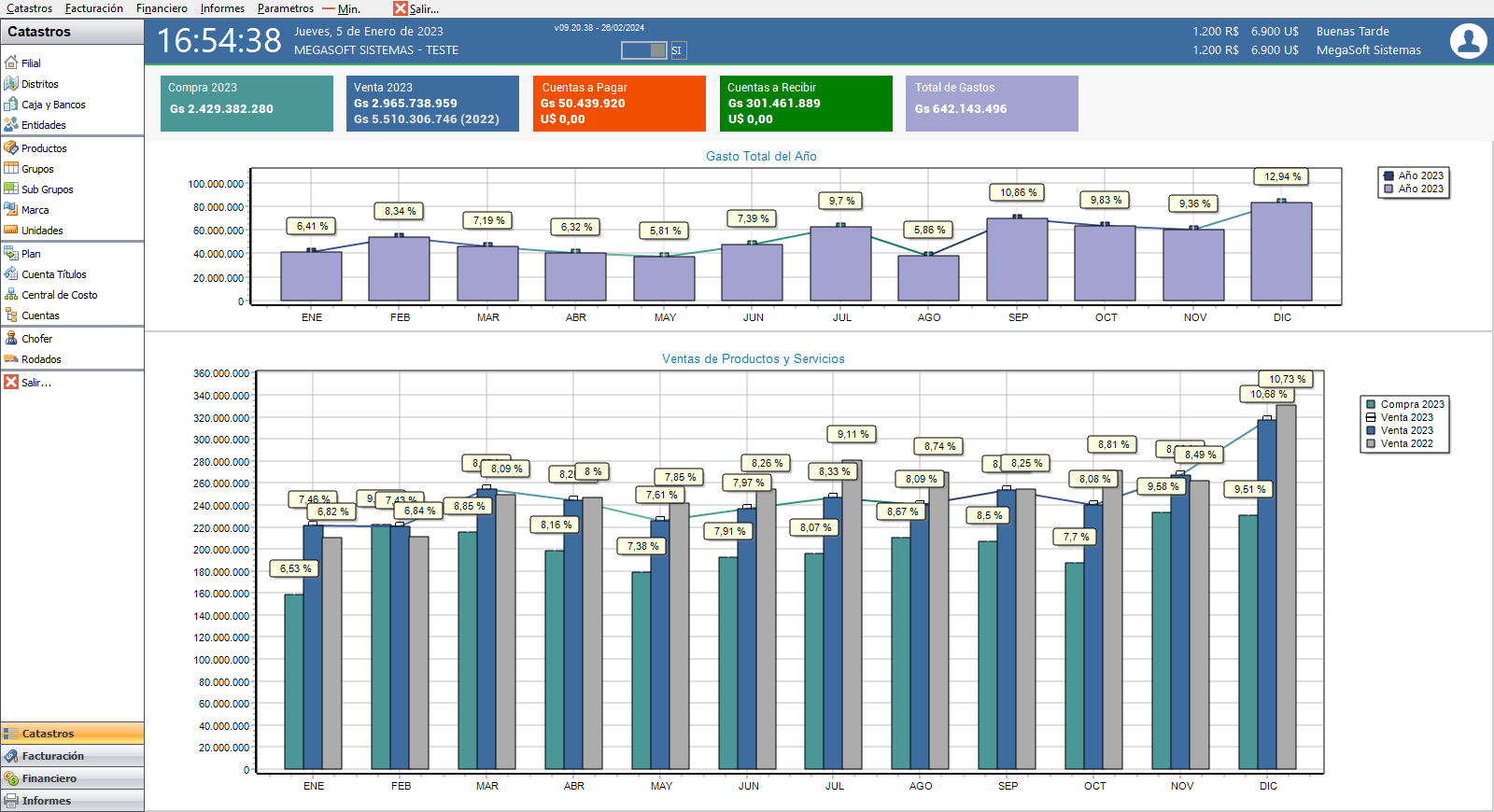1494x812 pixels.
Task: Click the green Cuentas a Recibir card
Action: point(806,104)
